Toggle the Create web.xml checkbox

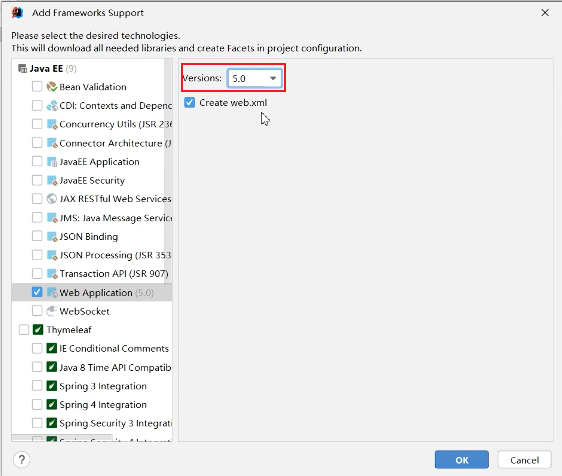point(189,103)
